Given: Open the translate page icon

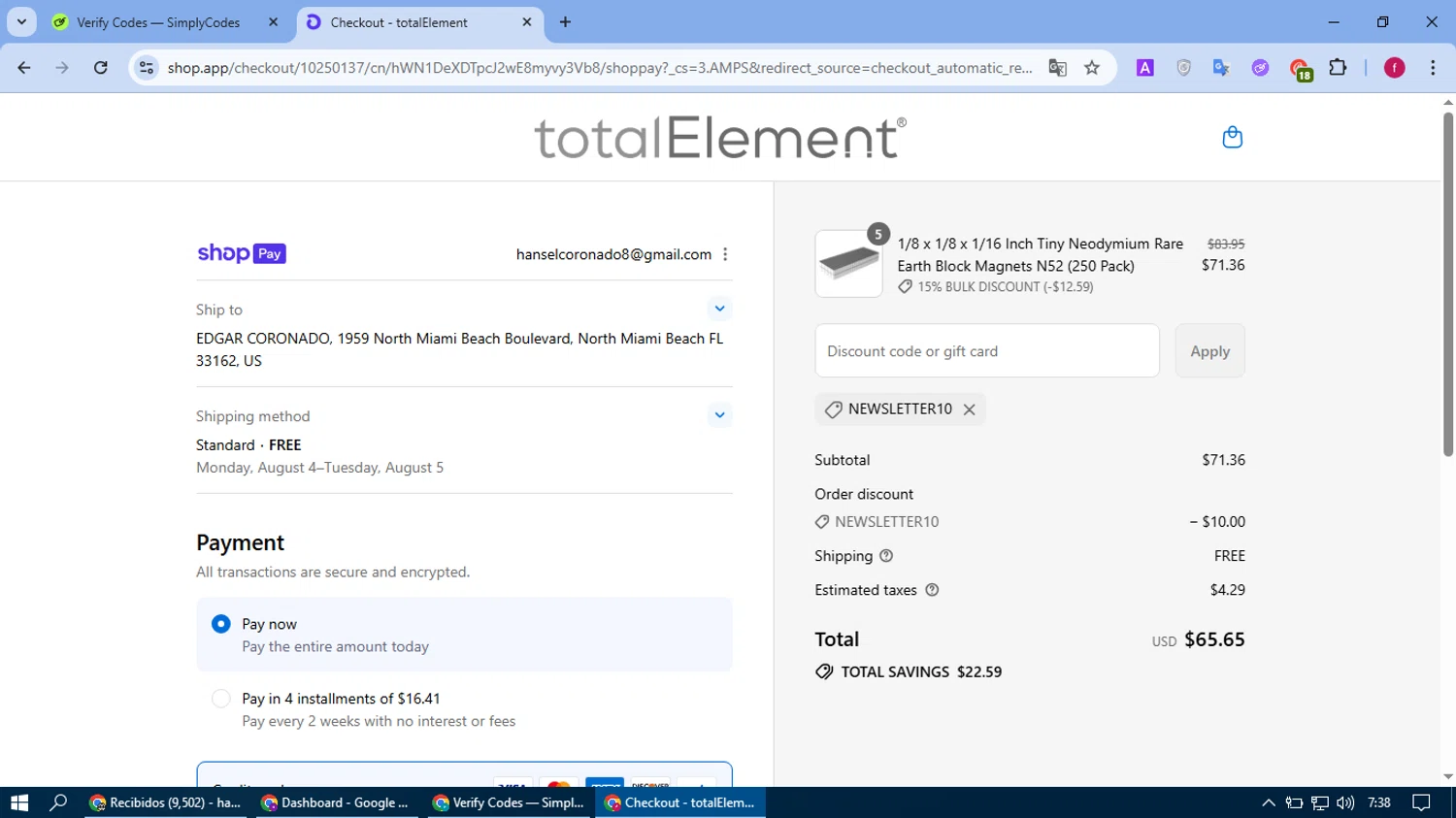Looking at the screenshot, I should (x=1057, y=68).
